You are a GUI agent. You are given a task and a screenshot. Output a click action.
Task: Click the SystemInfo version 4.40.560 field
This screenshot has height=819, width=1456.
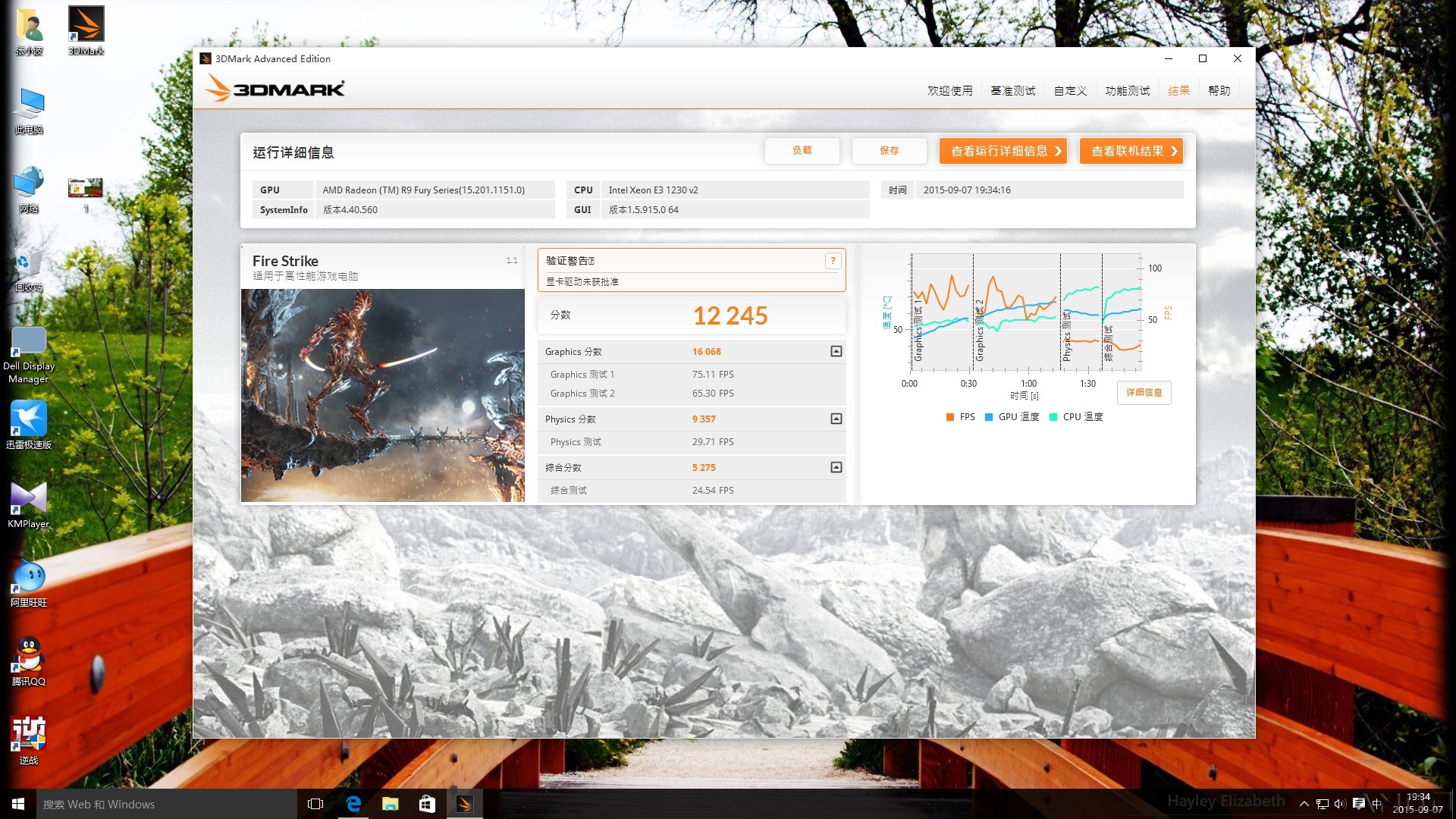click(435, 210)
